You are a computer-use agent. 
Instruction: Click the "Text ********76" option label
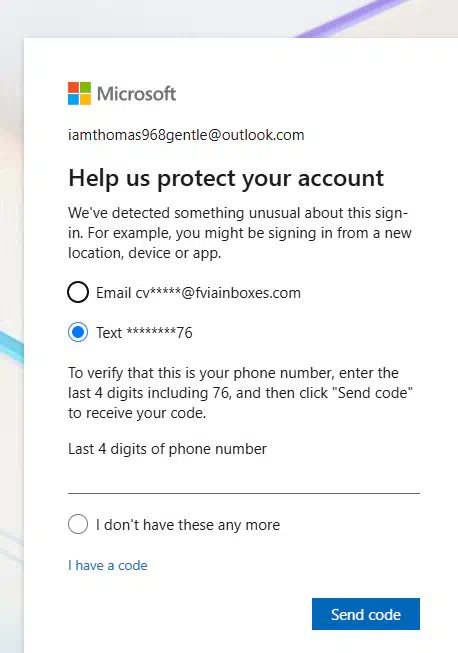point(144,333)
